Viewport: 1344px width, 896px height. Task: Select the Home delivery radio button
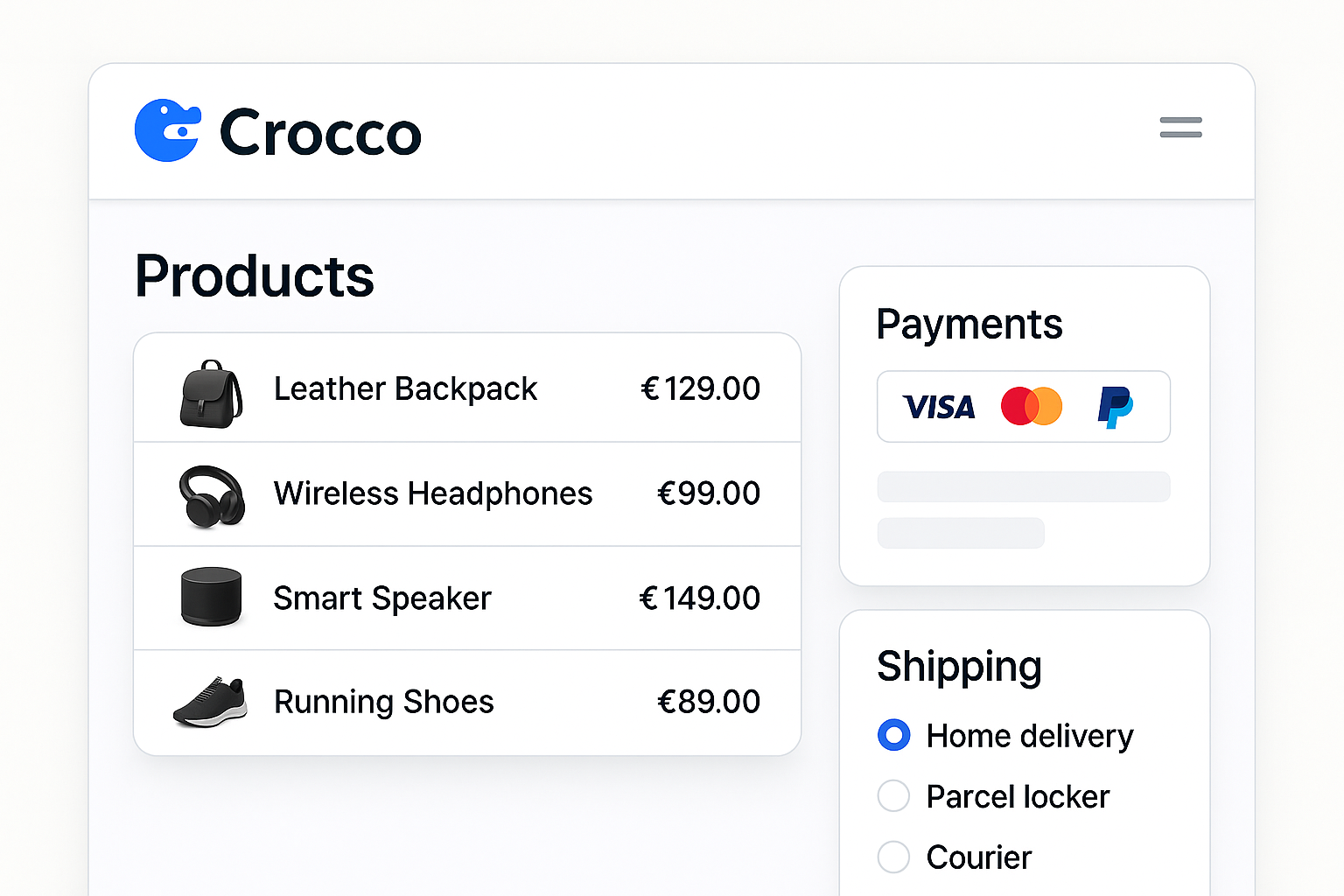click(893, 735)
